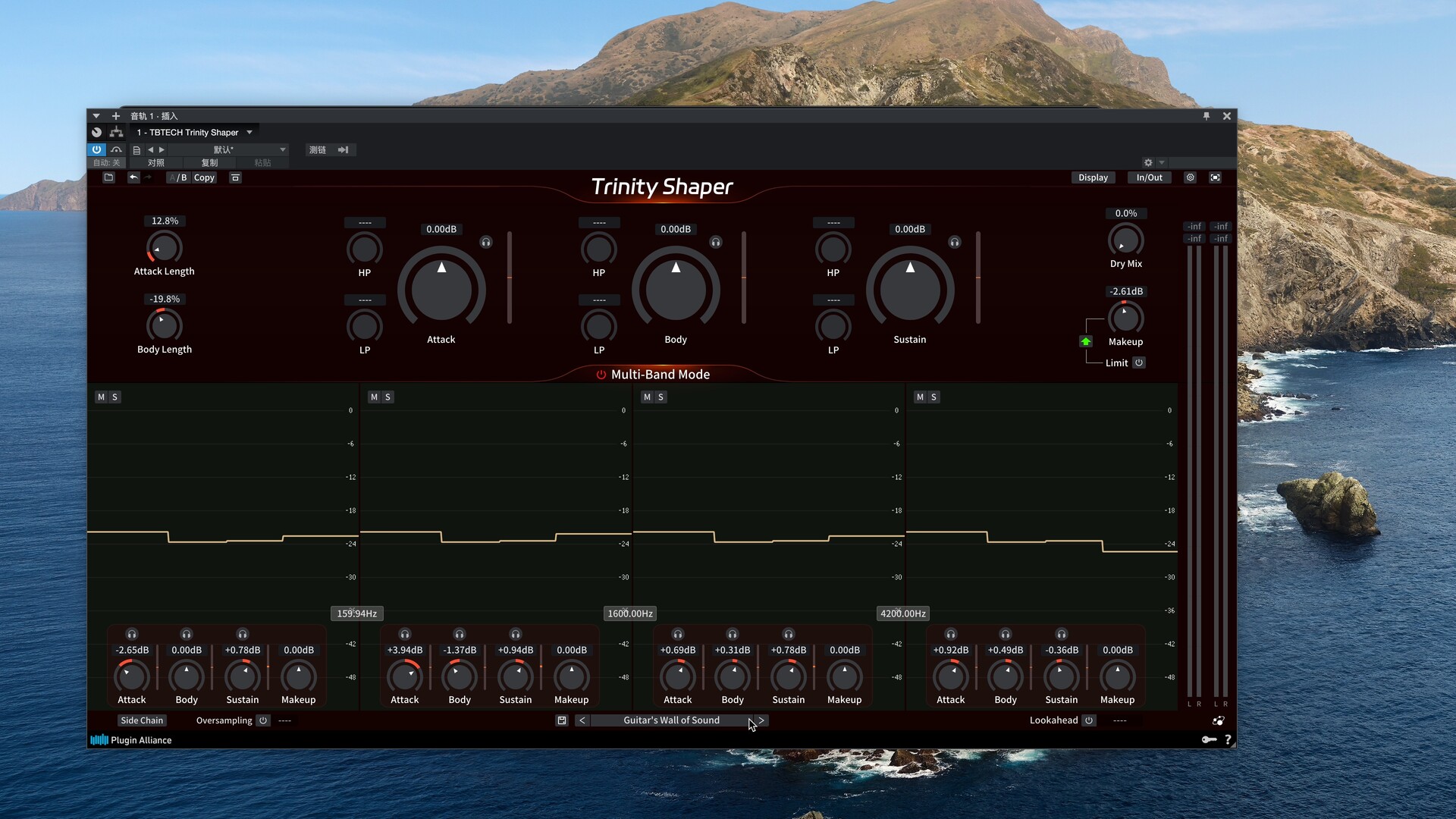
Task: Click the 4200.00Hz crossover frequency marker
Action: [903, 613]
